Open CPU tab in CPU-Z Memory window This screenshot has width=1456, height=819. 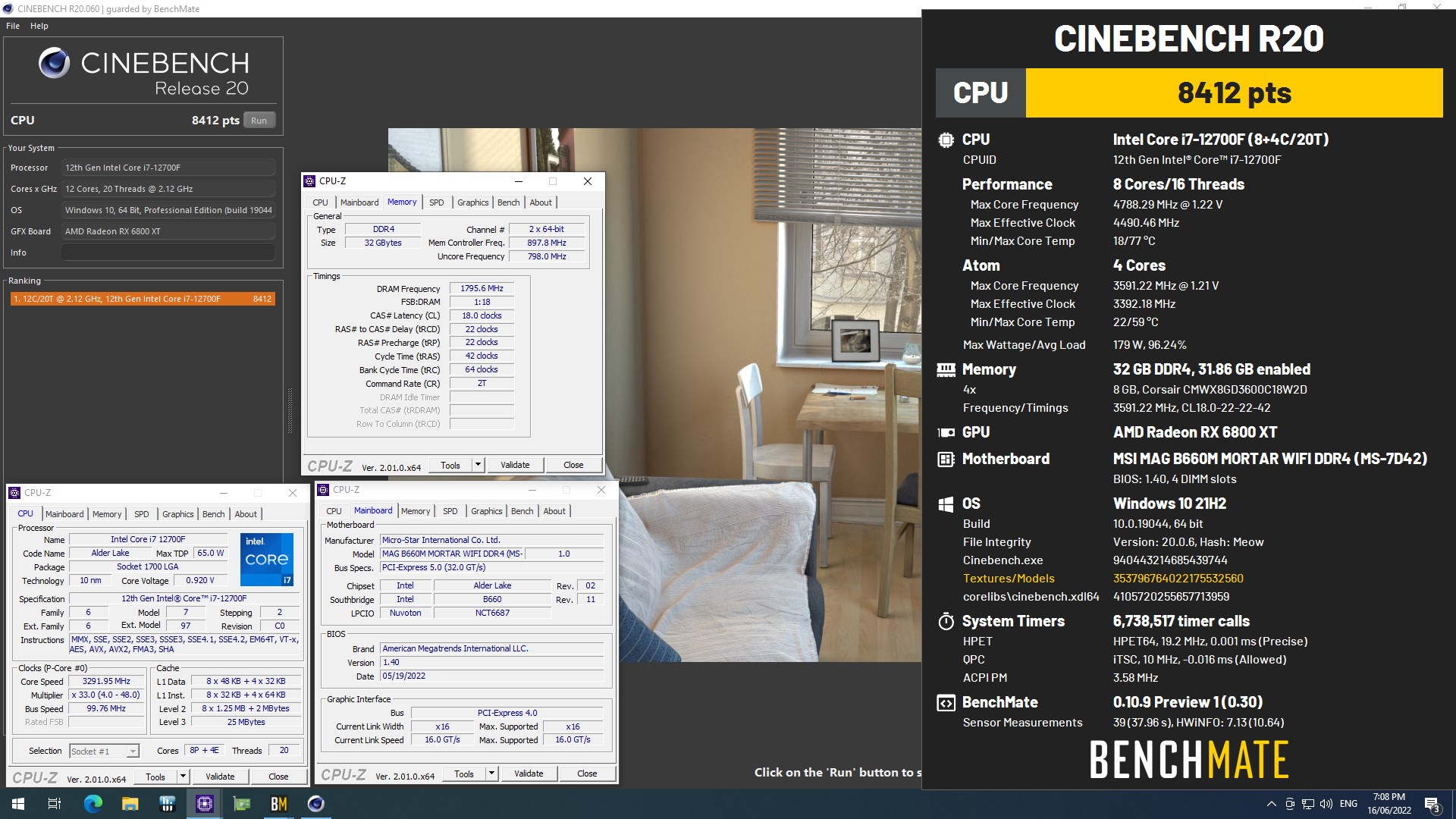(x=320, y=202)
